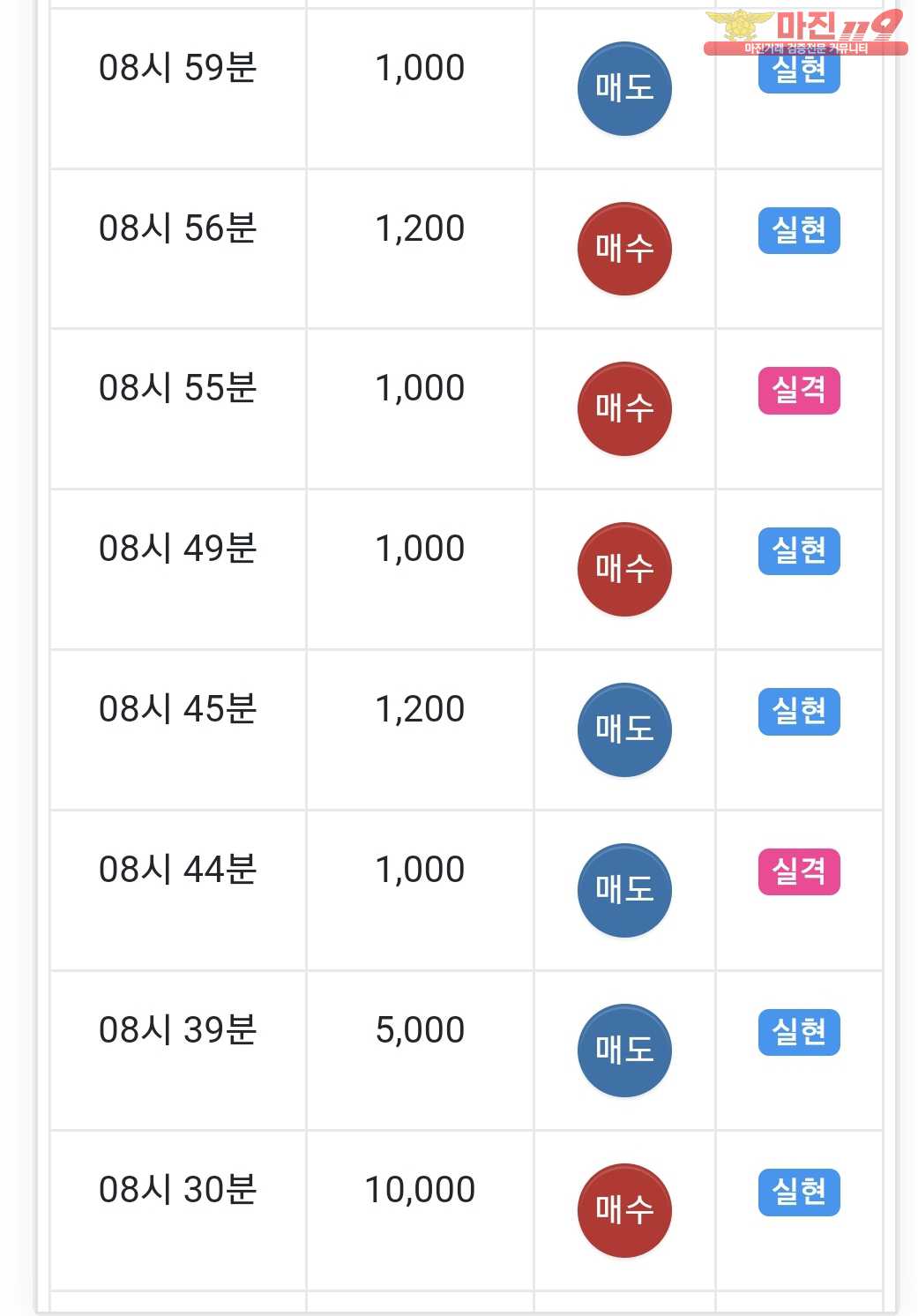Select the 10,000 amount cell
918x1316 pixels.
tap(420, 1190)
